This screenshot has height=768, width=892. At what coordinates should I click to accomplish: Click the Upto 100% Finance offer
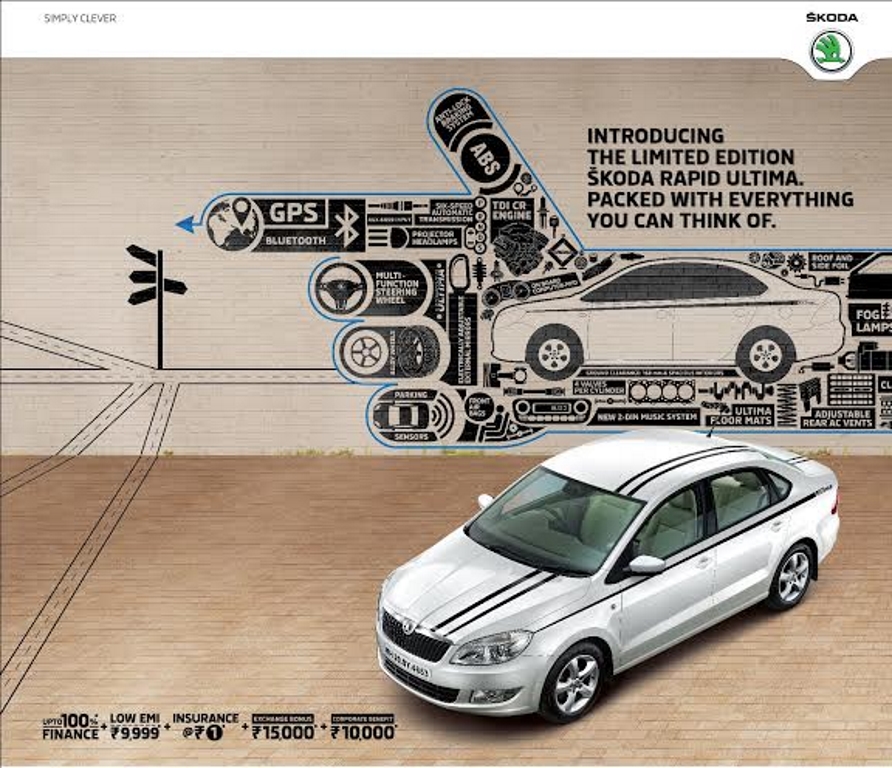(71, 726)
